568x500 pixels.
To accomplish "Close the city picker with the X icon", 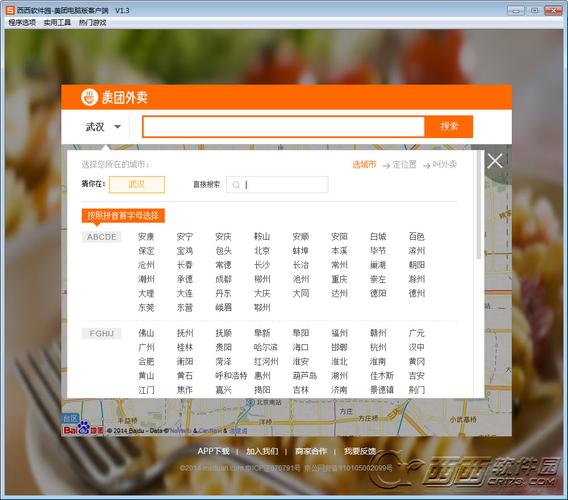I will tap(494, 161).
